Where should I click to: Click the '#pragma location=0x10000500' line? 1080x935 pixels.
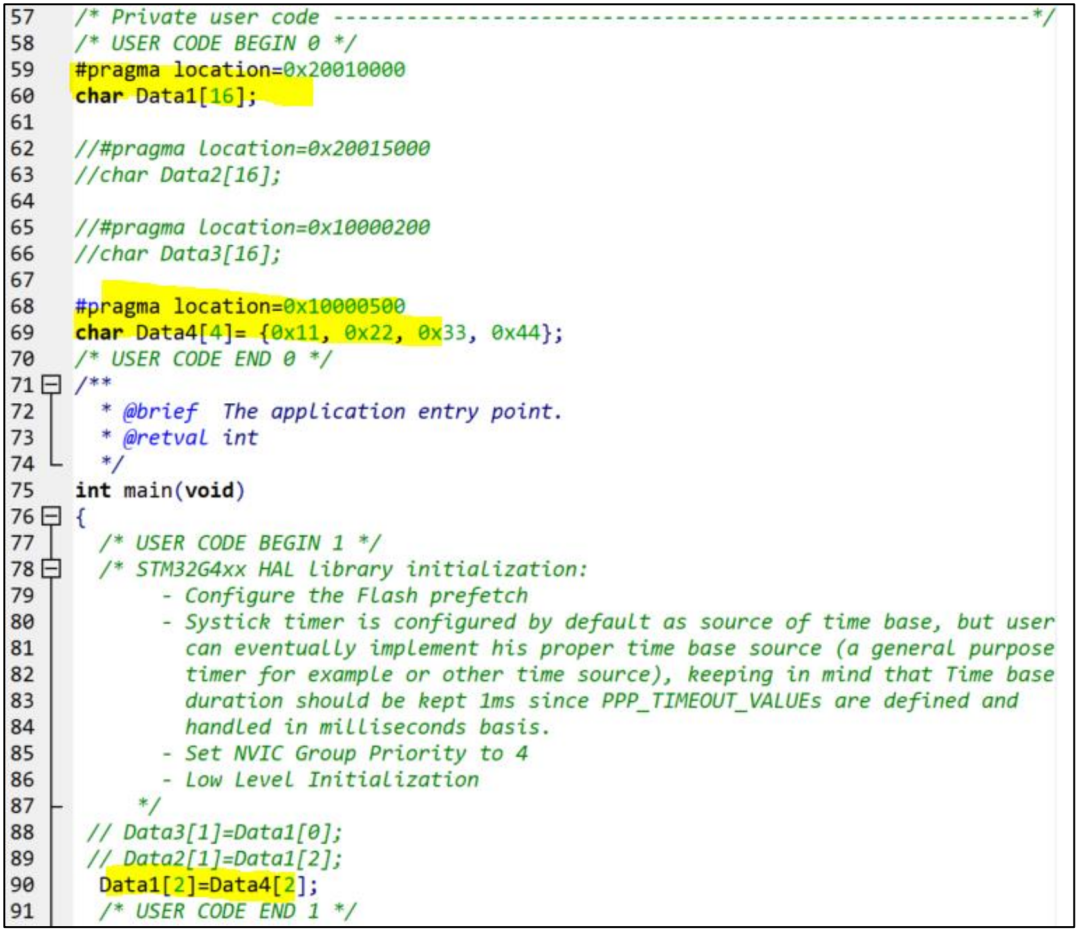click(x=240, y=306)
